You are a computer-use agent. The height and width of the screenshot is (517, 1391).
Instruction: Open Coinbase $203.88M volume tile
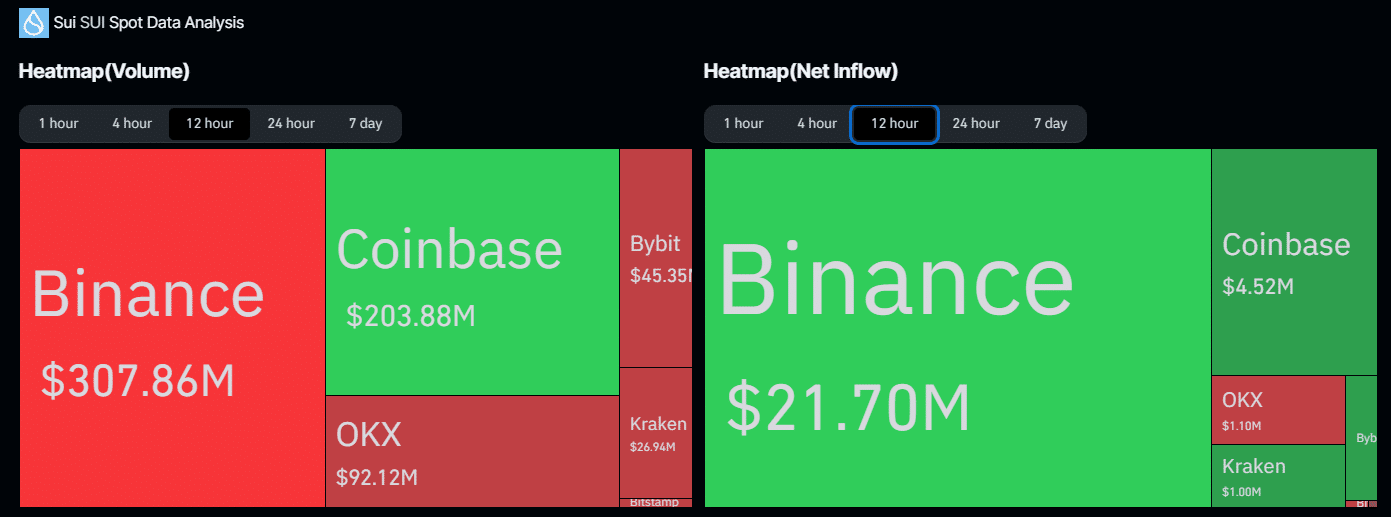[472, 272]
